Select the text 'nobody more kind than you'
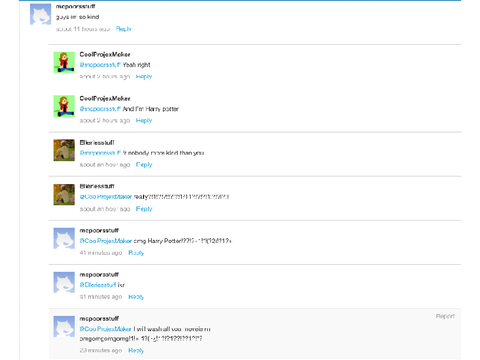Screen dimensions: 480x360 163,153
